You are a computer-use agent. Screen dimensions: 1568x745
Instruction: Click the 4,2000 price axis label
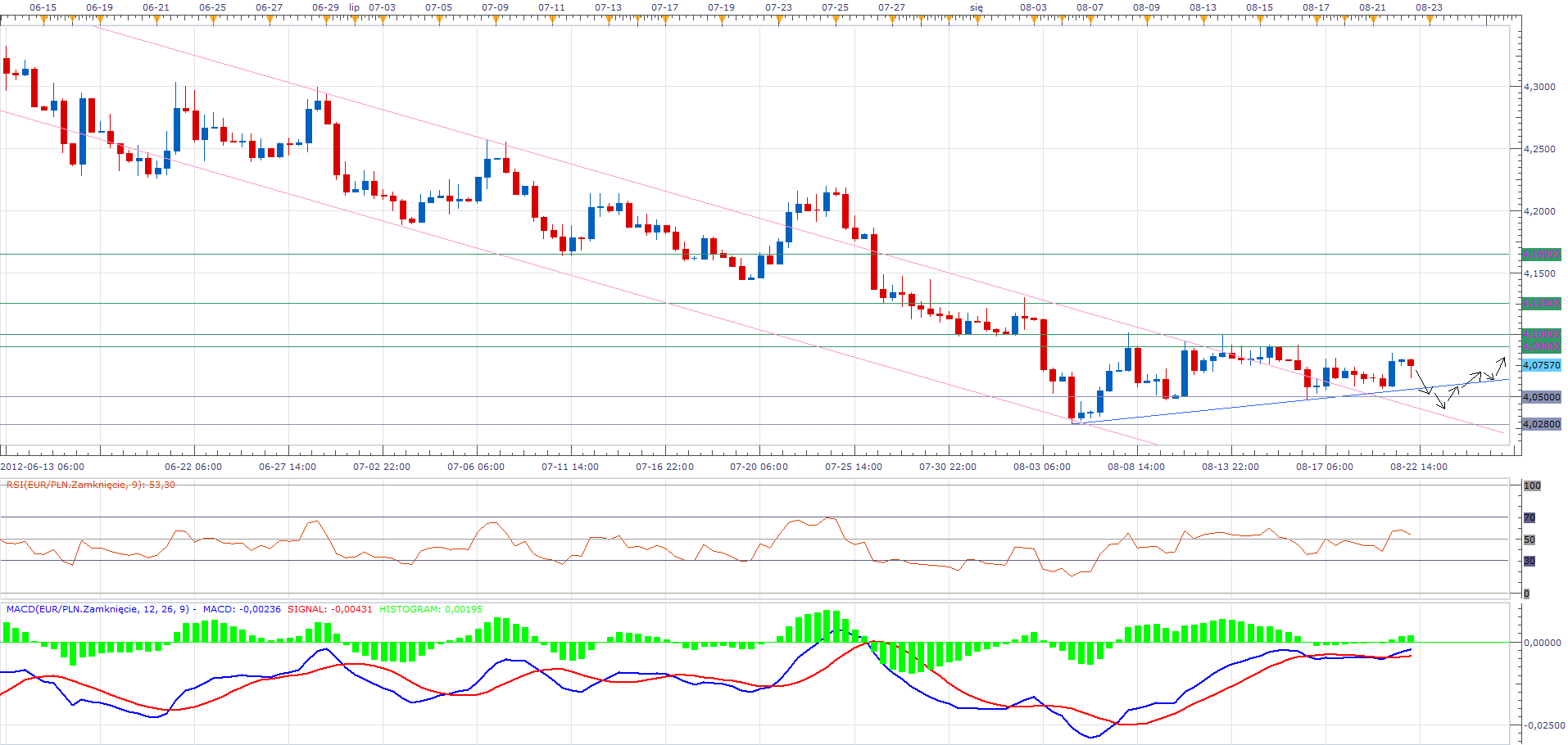[1539, 211]
